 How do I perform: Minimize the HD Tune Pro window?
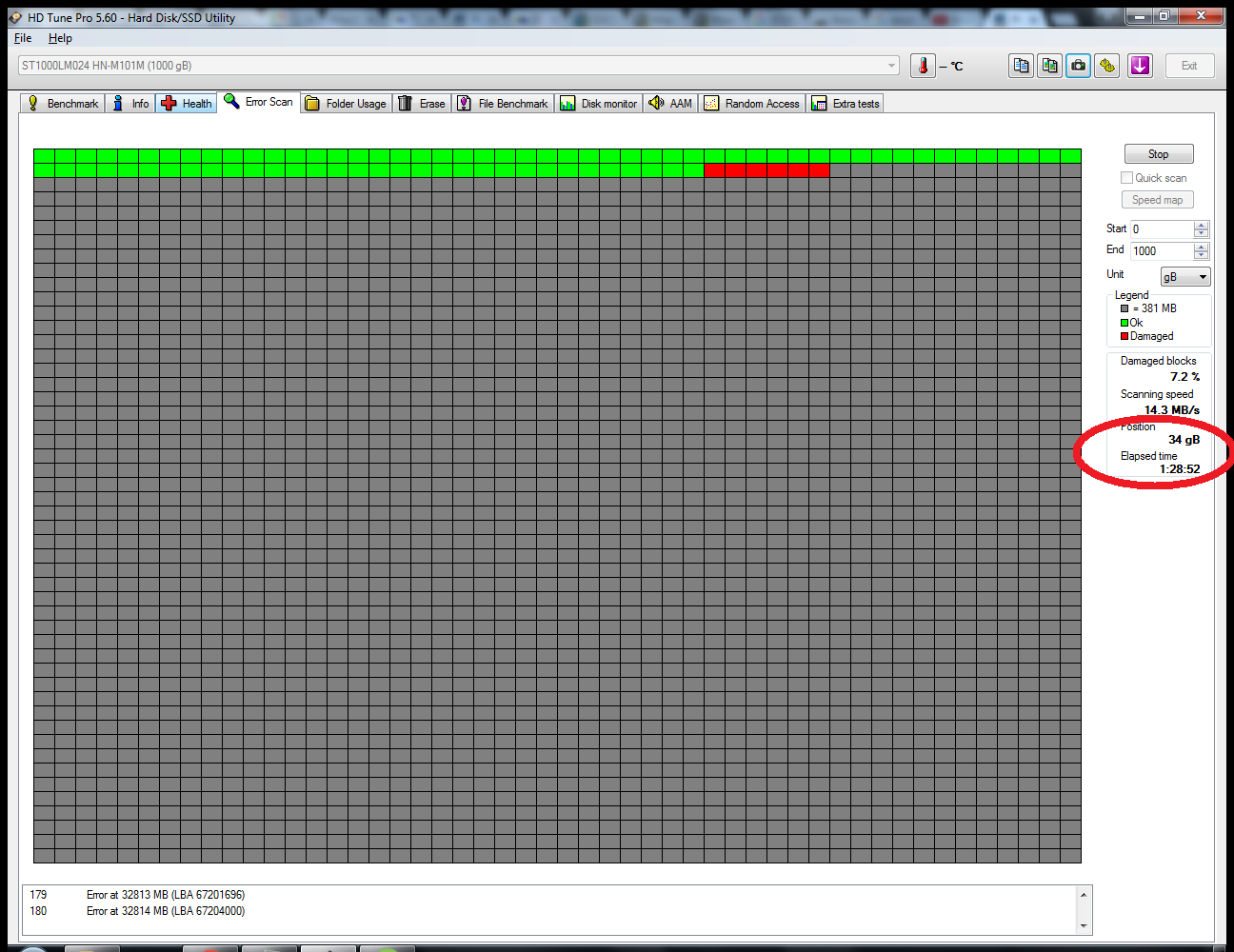point(1140,15)
